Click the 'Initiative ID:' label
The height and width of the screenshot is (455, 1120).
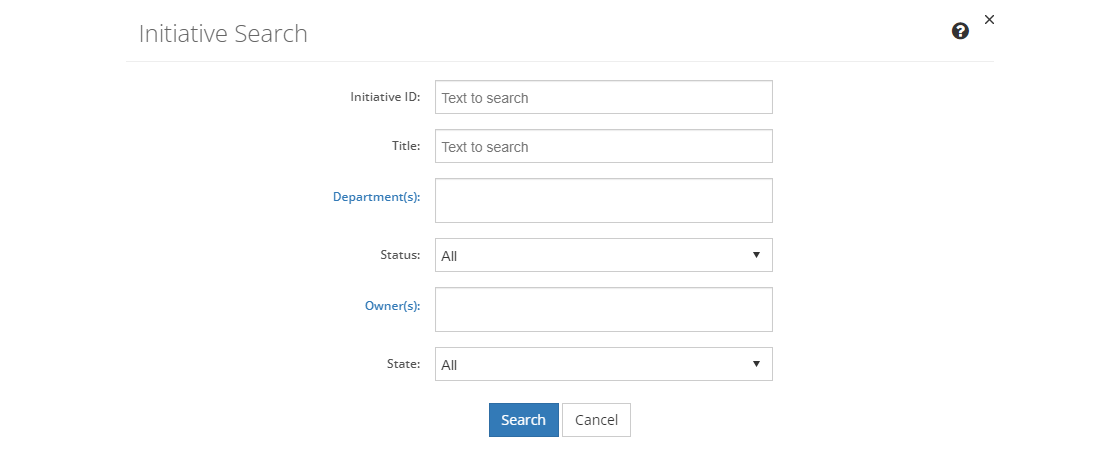(x=385, y=97)
